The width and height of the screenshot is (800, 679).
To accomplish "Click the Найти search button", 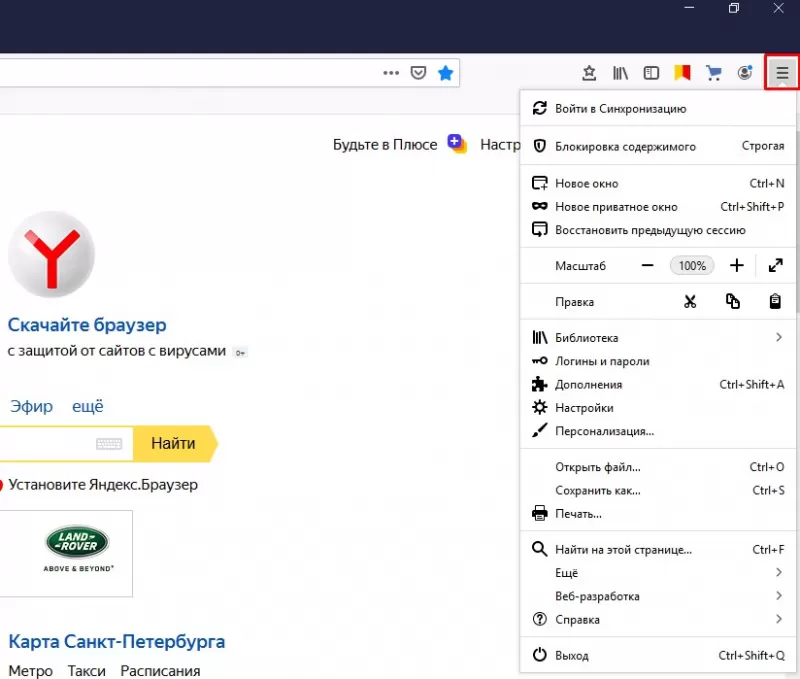I will [x=173, y=443].
